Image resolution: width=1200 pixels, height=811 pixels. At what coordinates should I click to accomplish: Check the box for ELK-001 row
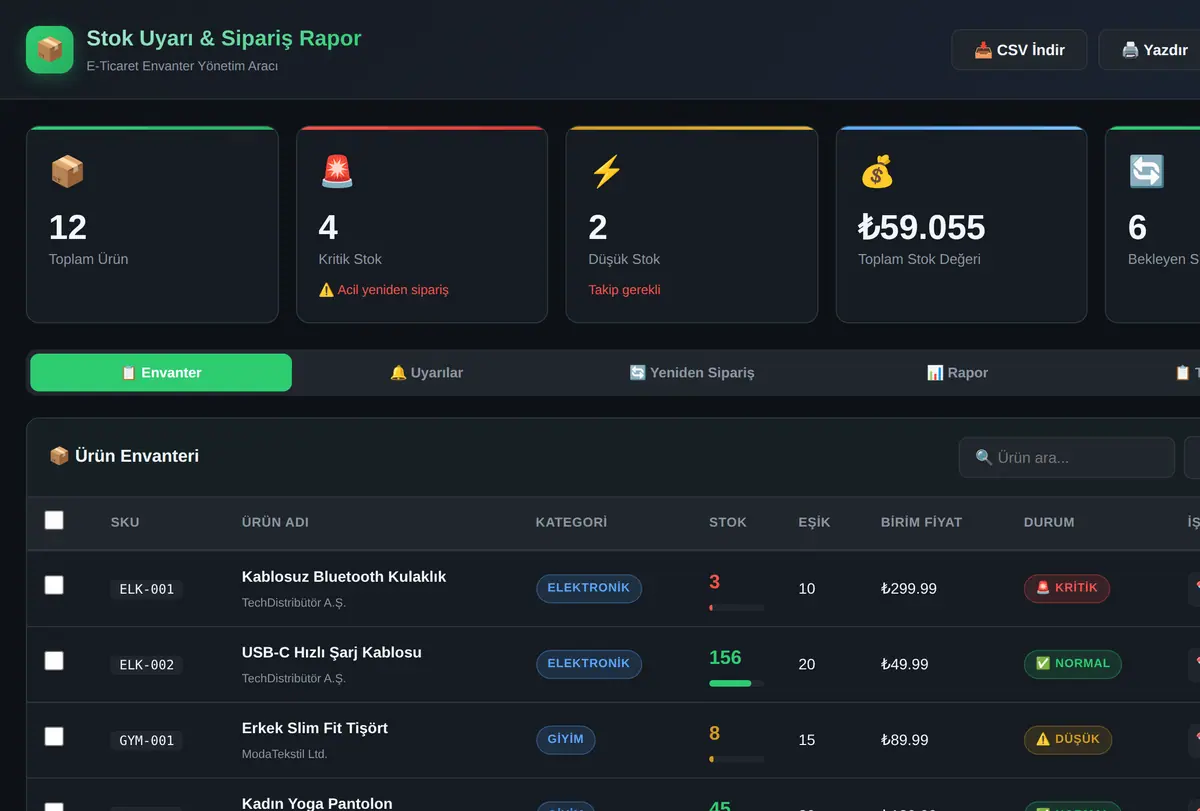tap(54, 585)
